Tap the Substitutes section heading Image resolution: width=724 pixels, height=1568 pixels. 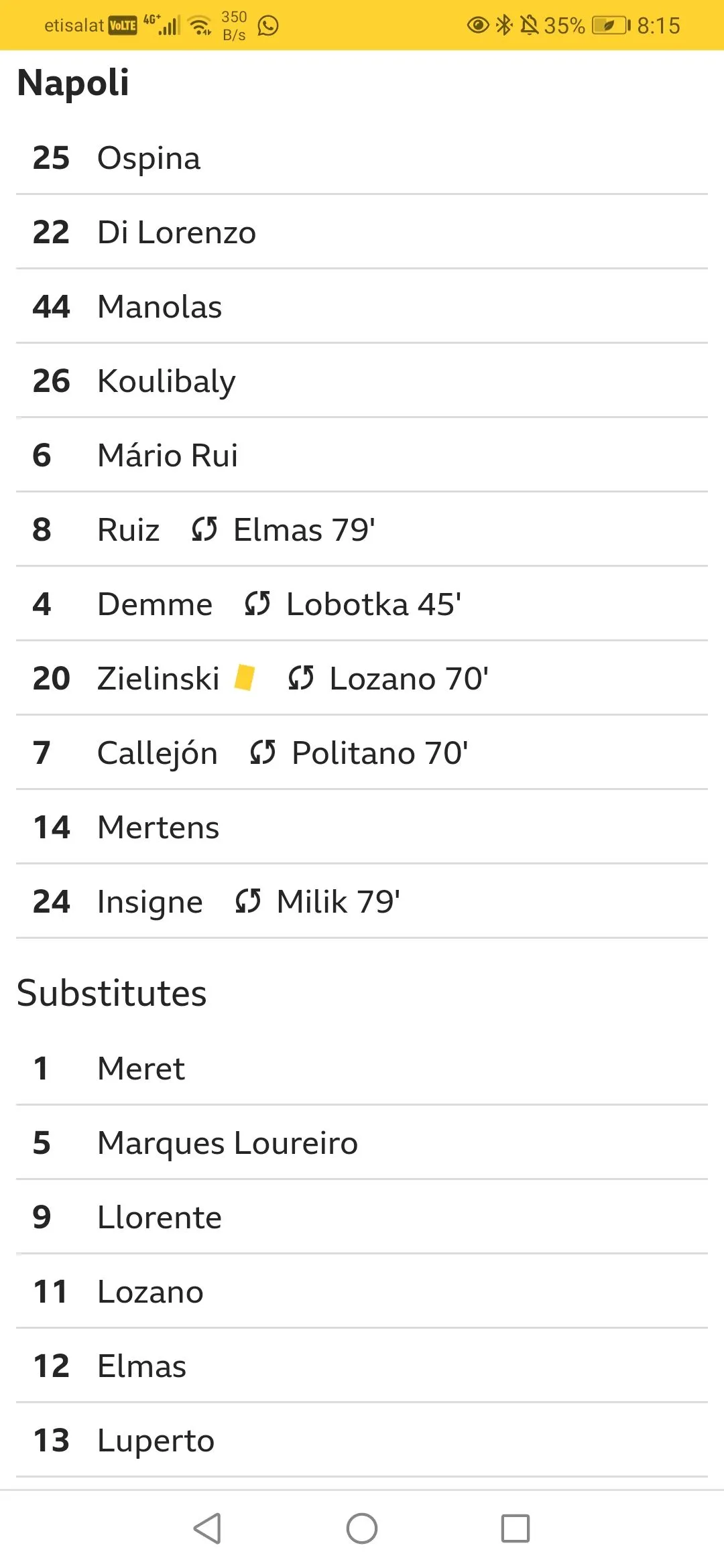[x=112, y=993]
